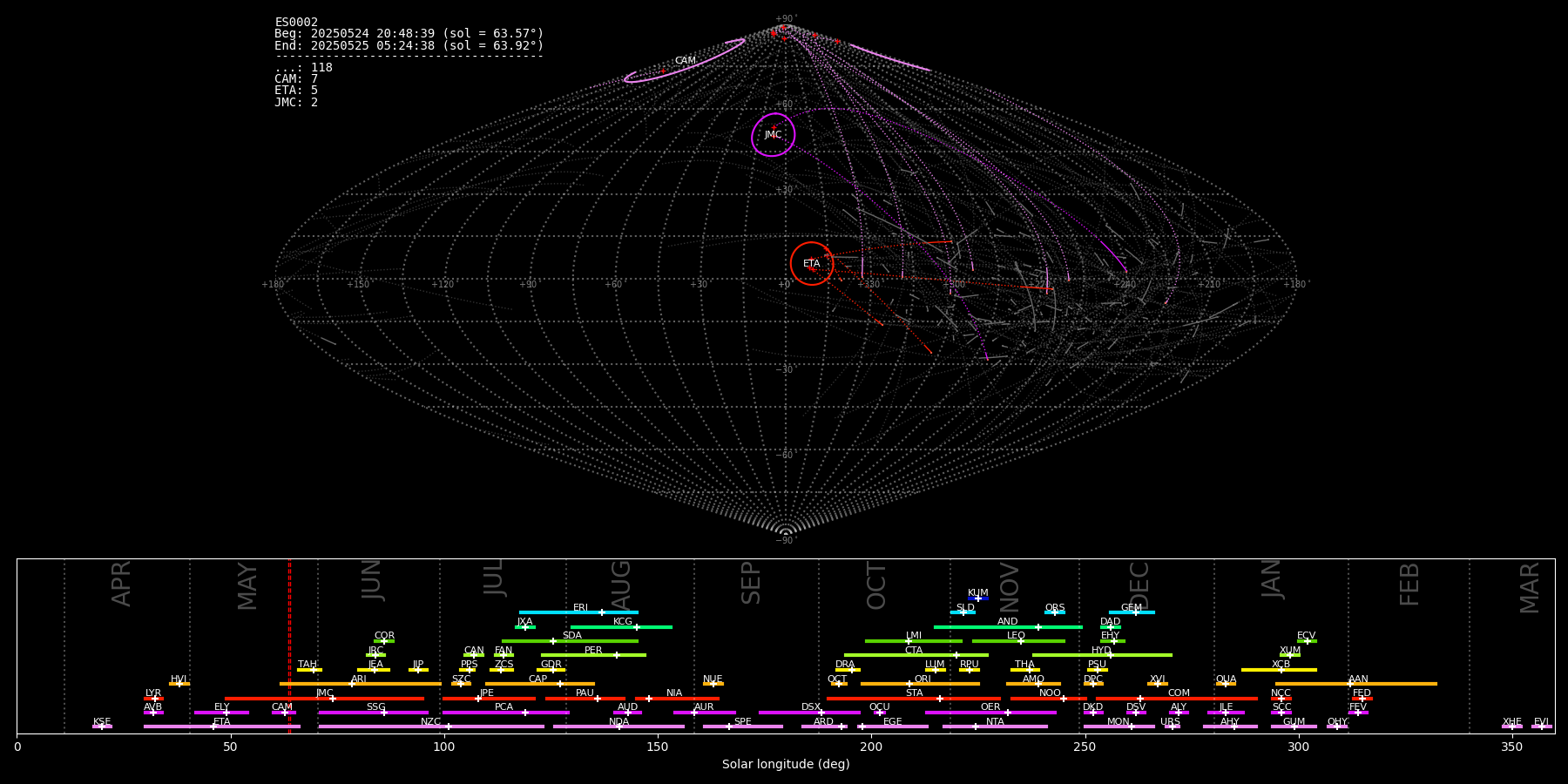Click the SDA shower bar in timeline
Screen dimensions: 1568x784
pyautogui.click(x=570, y=641)
